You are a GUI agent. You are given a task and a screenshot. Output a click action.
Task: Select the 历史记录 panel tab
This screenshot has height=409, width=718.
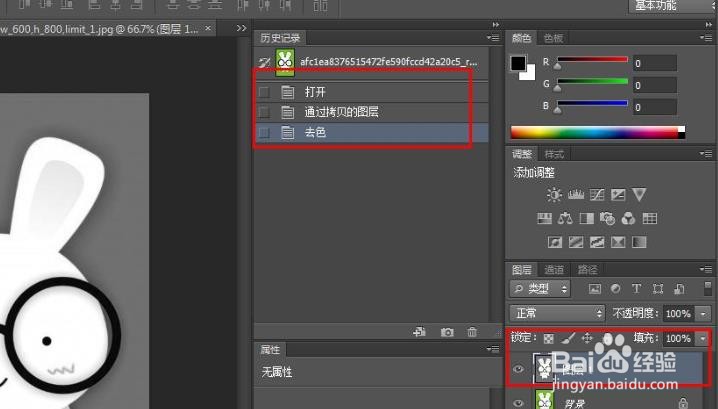(280, 38)
